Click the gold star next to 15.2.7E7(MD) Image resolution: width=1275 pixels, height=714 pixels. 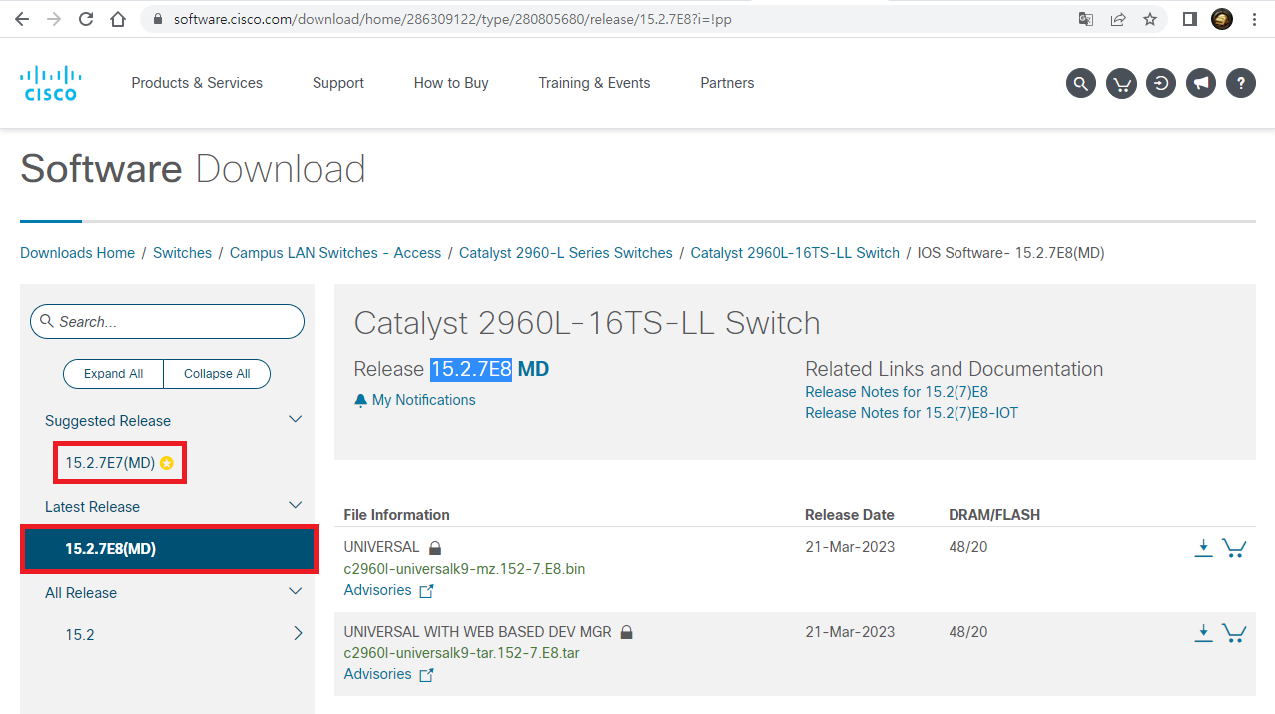click(167, 463)
